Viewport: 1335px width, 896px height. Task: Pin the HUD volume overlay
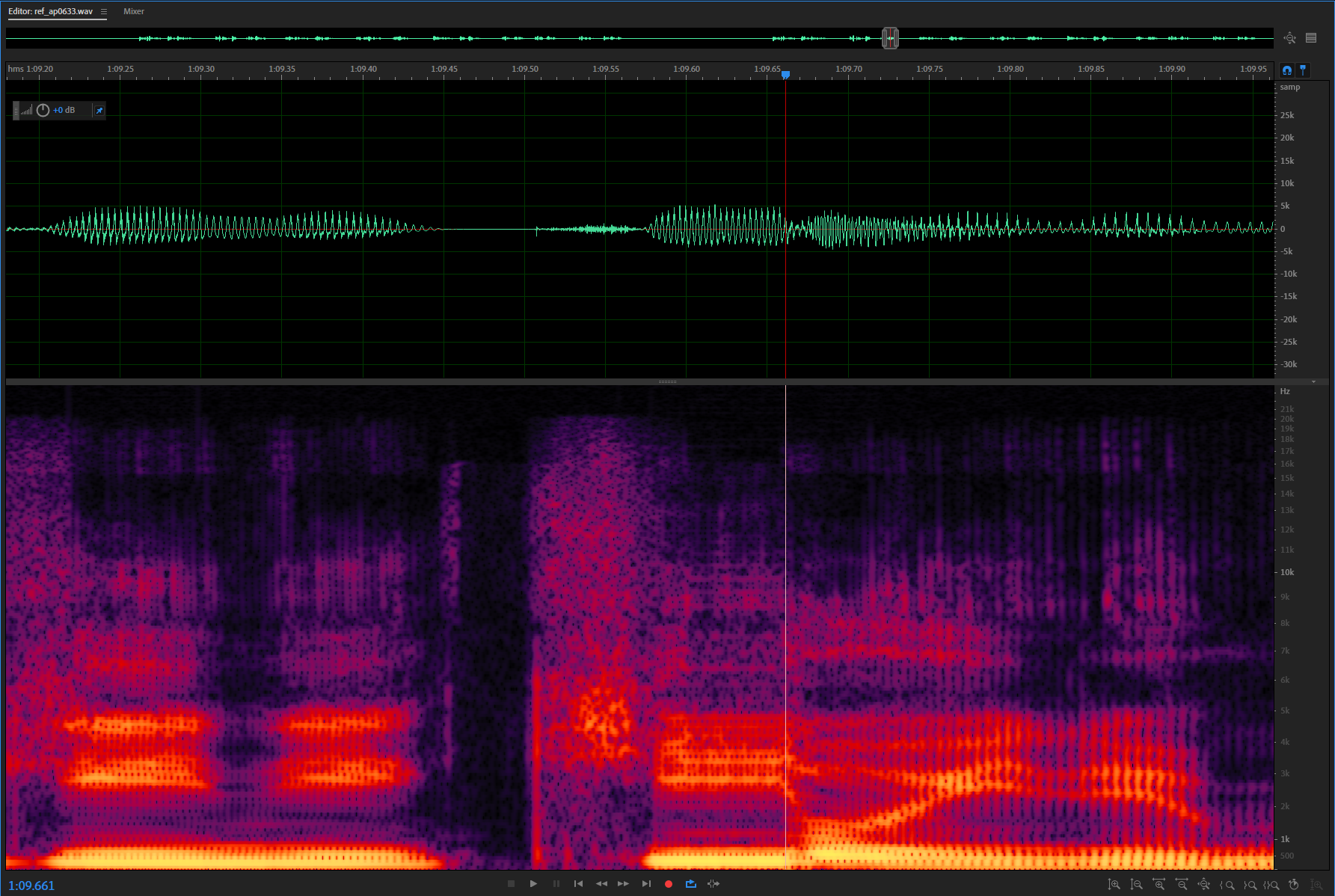[99, 111]
